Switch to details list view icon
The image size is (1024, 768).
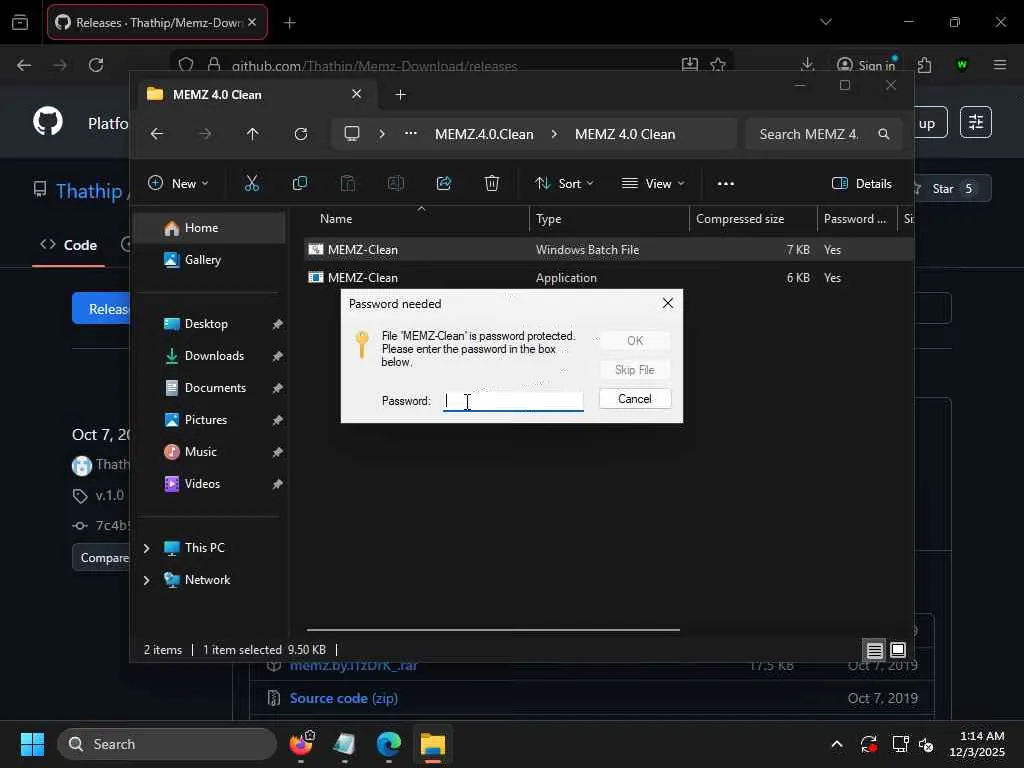point(874,650)
